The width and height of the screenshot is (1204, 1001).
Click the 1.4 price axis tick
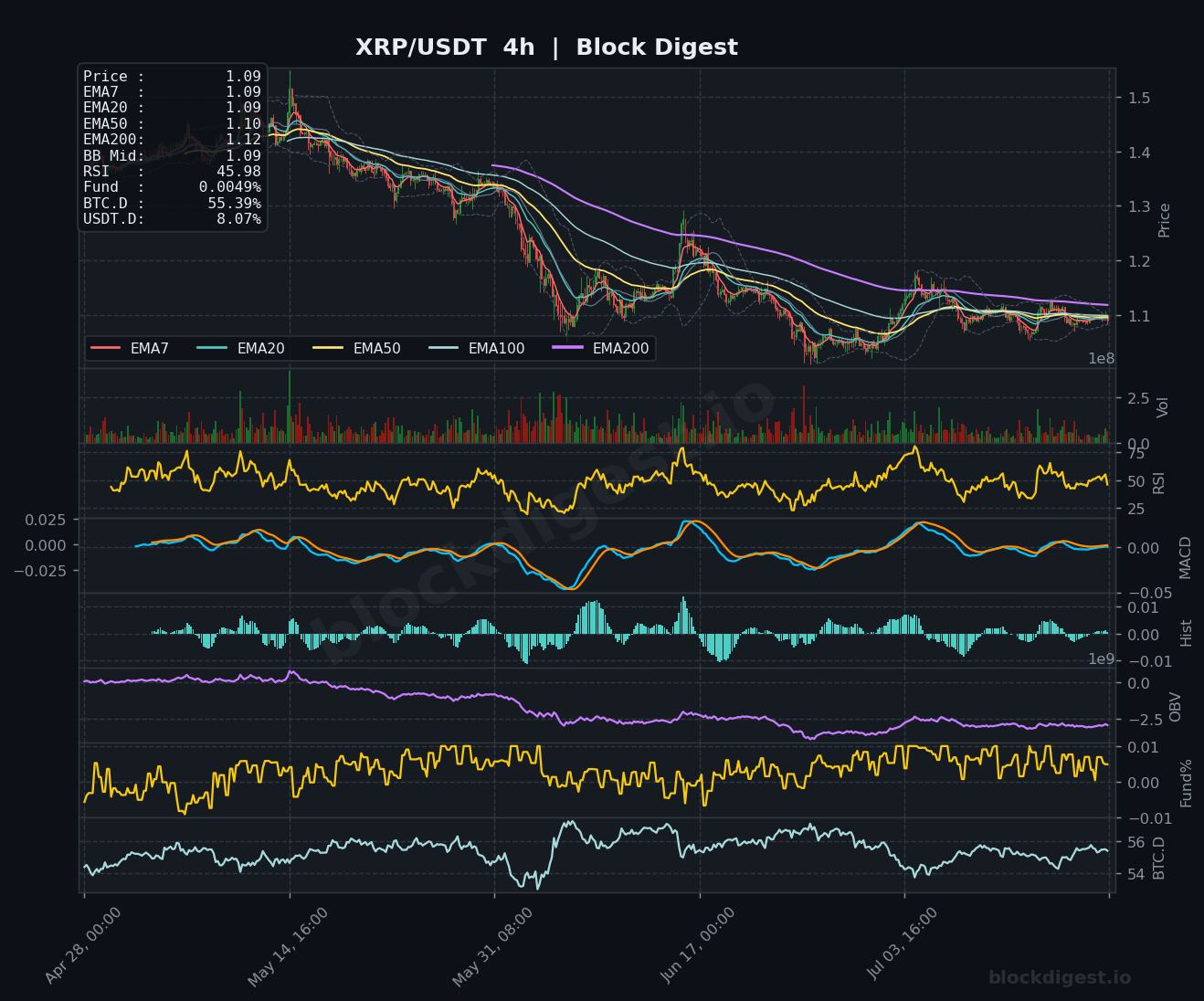1138,153
